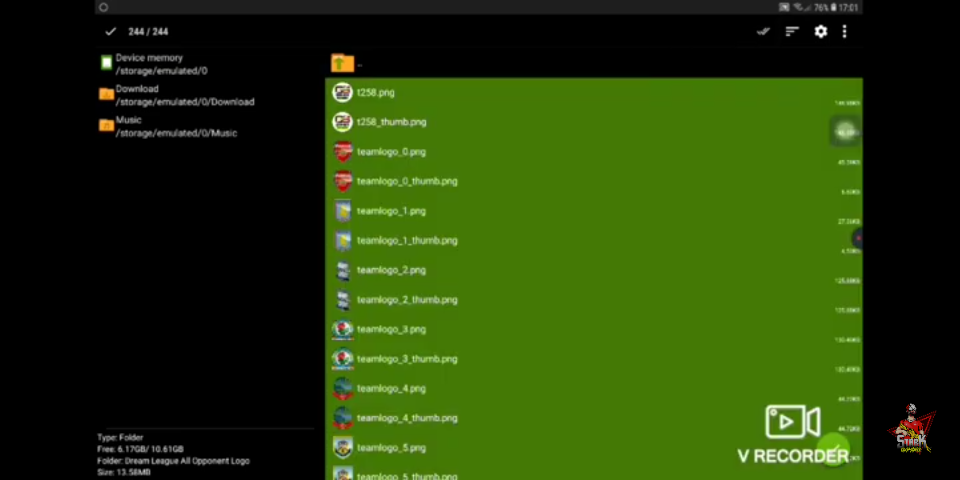Tap the teamlogo_4.png badge icon
The width and height of the screenshot is (960, 480).
[343, 388]
